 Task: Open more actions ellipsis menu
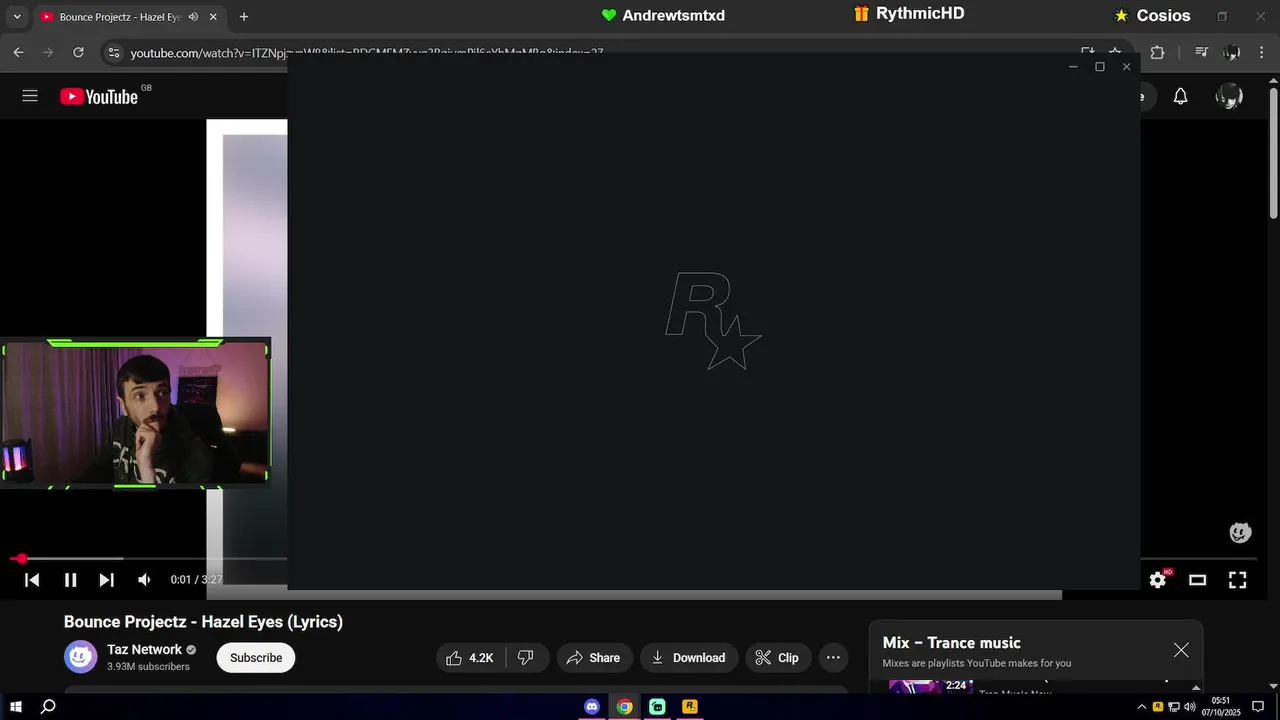[x=833, y=657]
